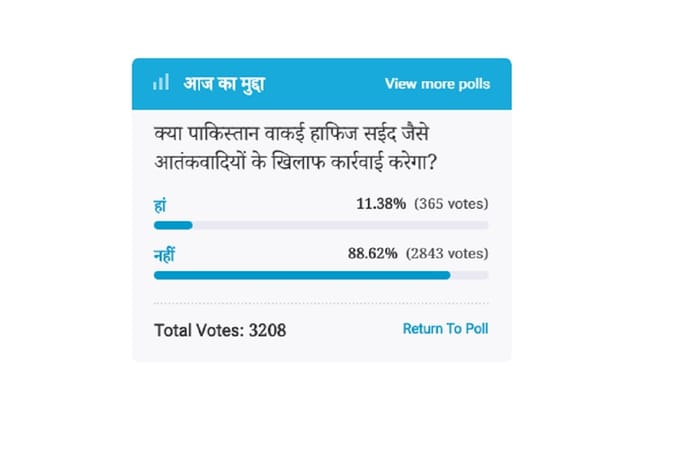
Task: Click the word आतंकवादियों in the question
Action: coord(200,162)
